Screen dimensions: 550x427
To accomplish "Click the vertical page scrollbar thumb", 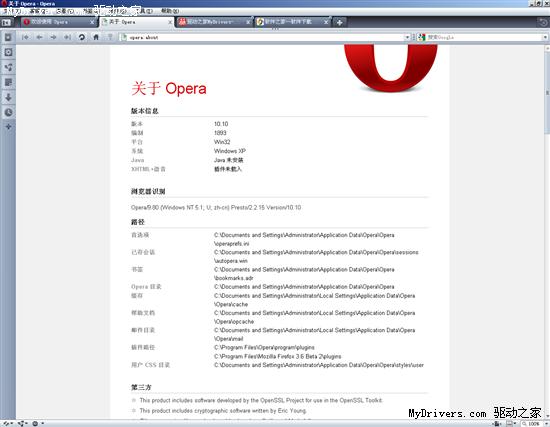I will (547, 93).
